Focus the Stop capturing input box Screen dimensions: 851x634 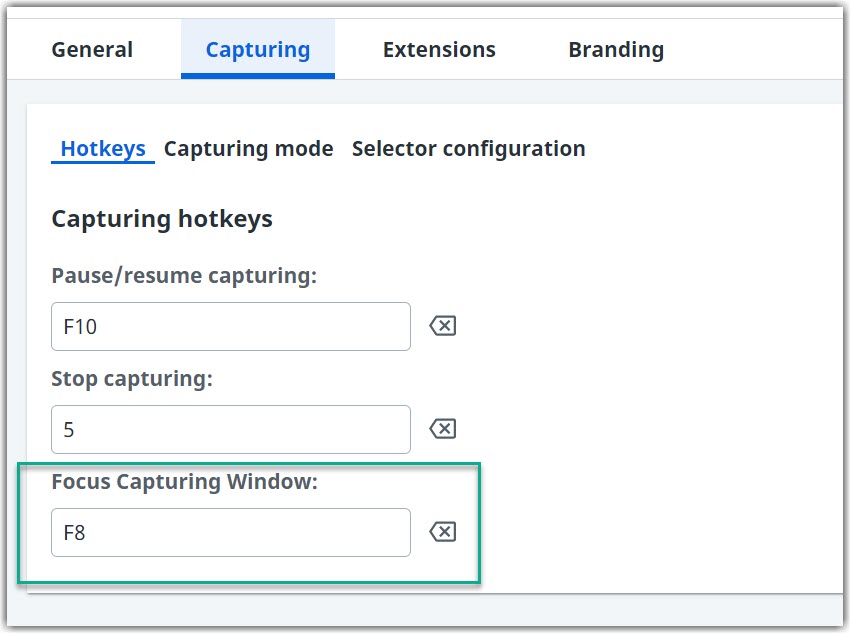(230, 429)
